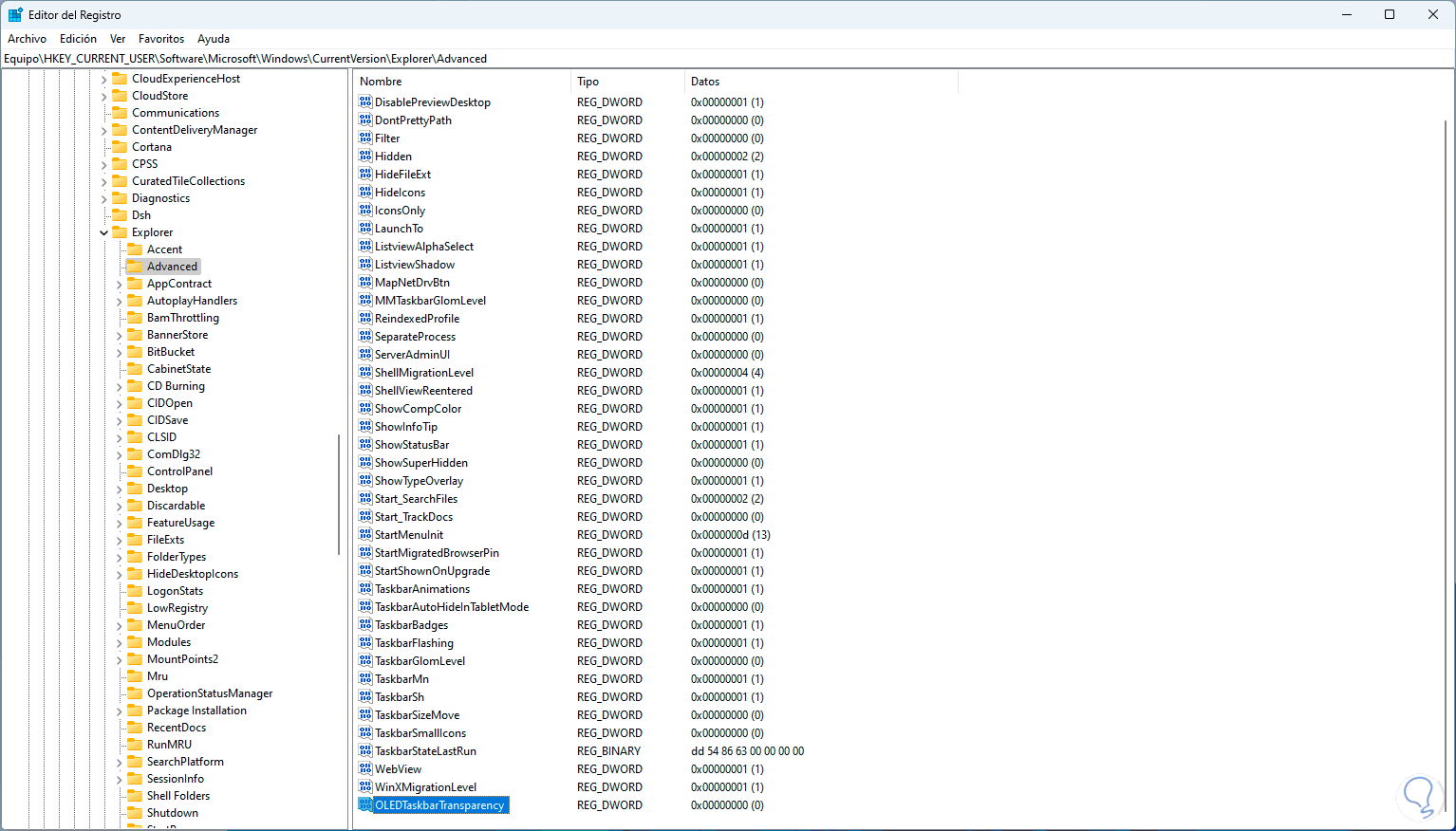Select the RecentDocs key

click(177, 728)
